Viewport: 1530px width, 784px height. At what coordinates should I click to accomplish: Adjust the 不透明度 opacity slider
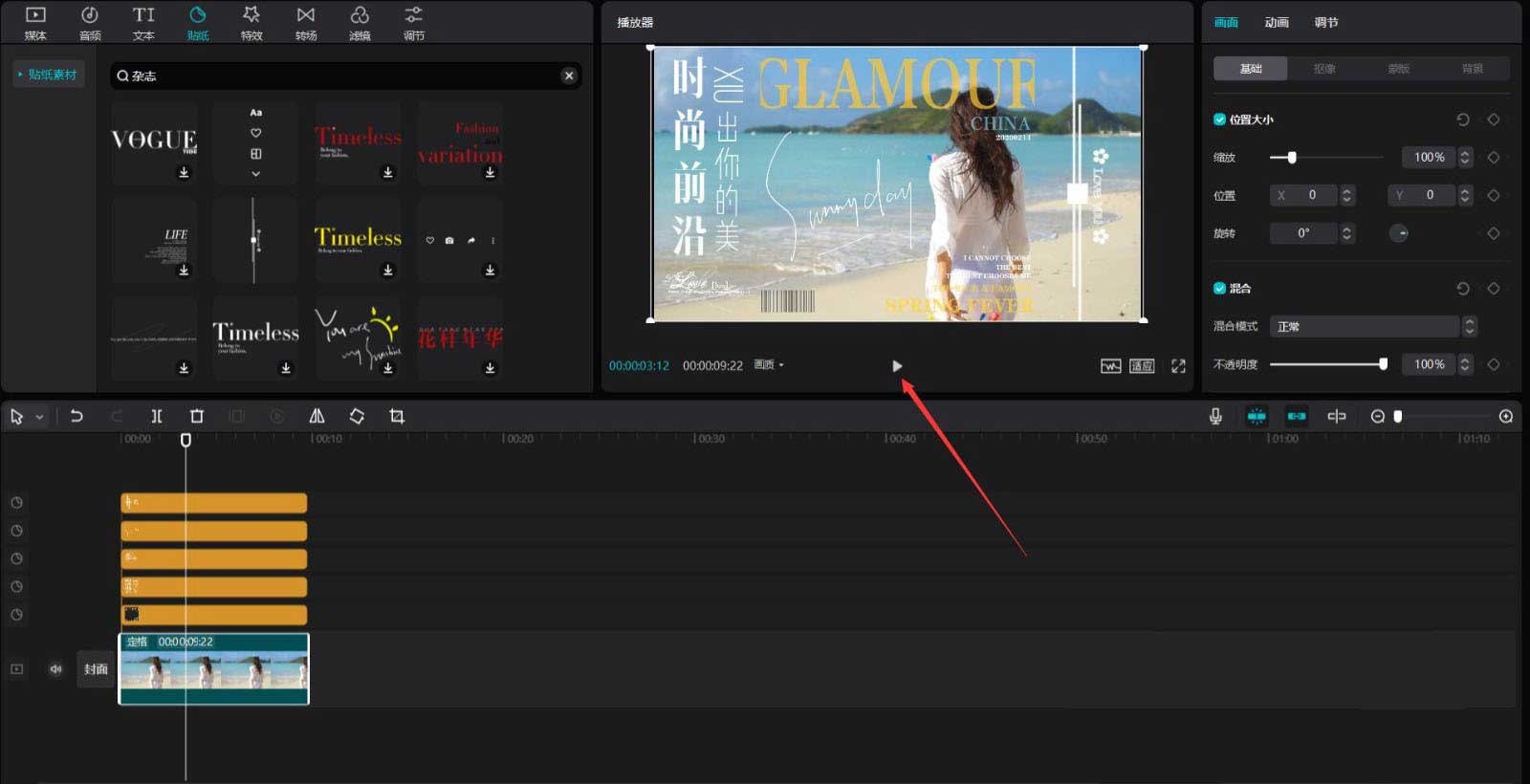point(1328,364)
